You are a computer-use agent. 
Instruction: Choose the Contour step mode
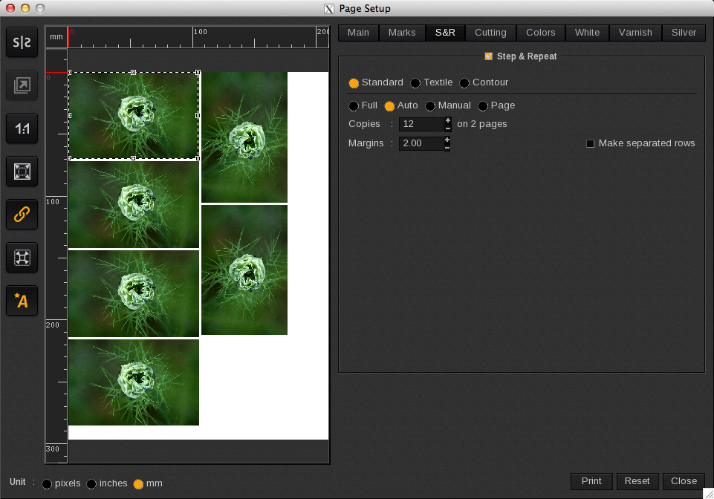465,83
